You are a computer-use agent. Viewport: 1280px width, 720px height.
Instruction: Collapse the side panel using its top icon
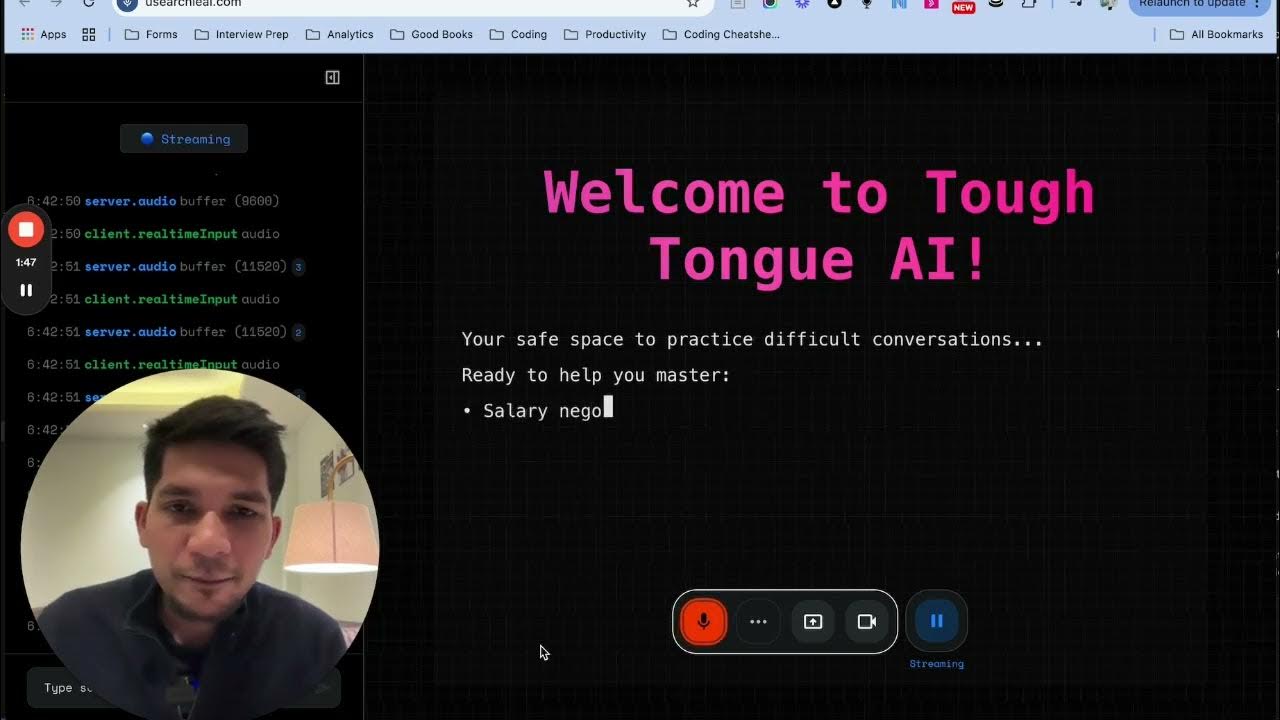[332, 76]
